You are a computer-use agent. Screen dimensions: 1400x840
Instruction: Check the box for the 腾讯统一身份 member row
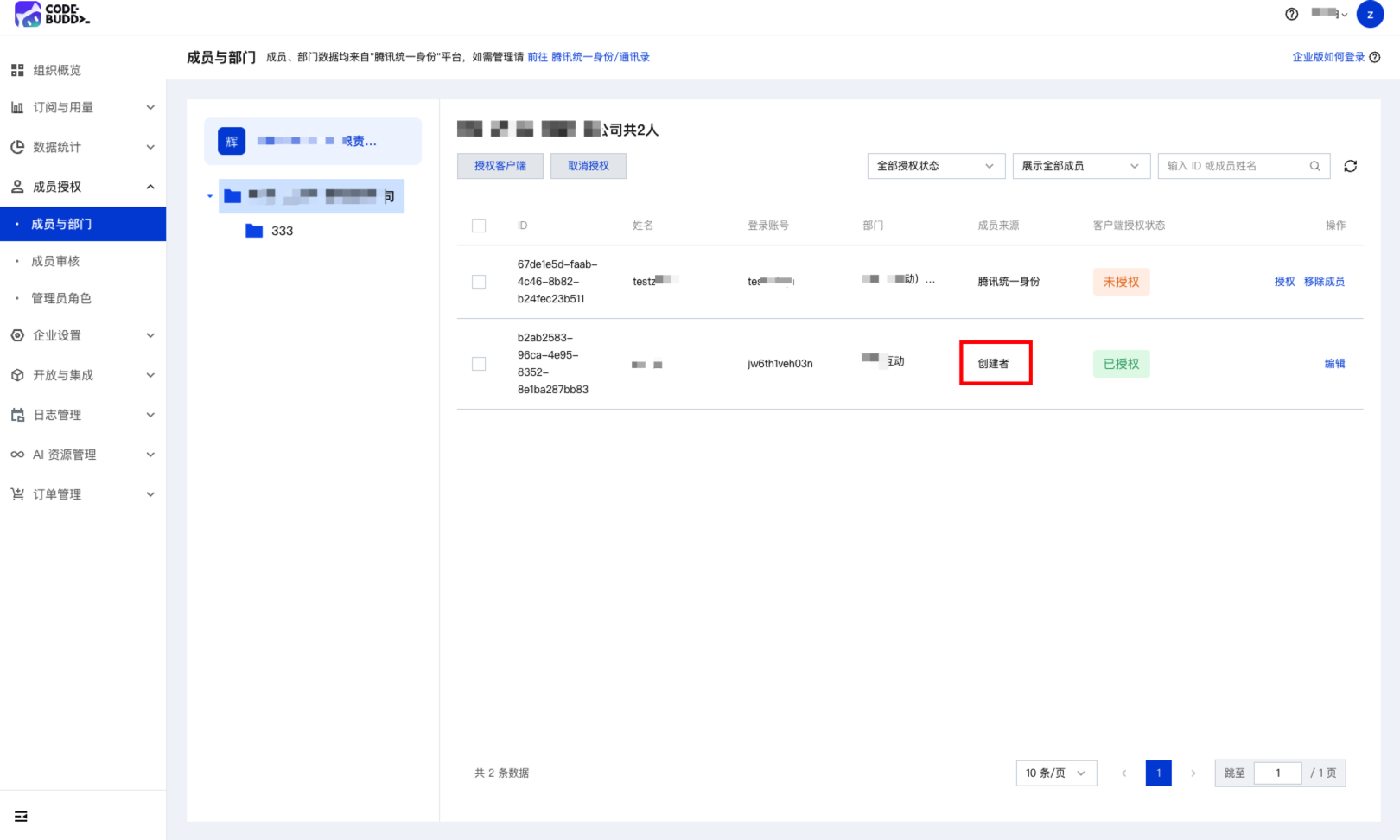[x=479, y=282]
